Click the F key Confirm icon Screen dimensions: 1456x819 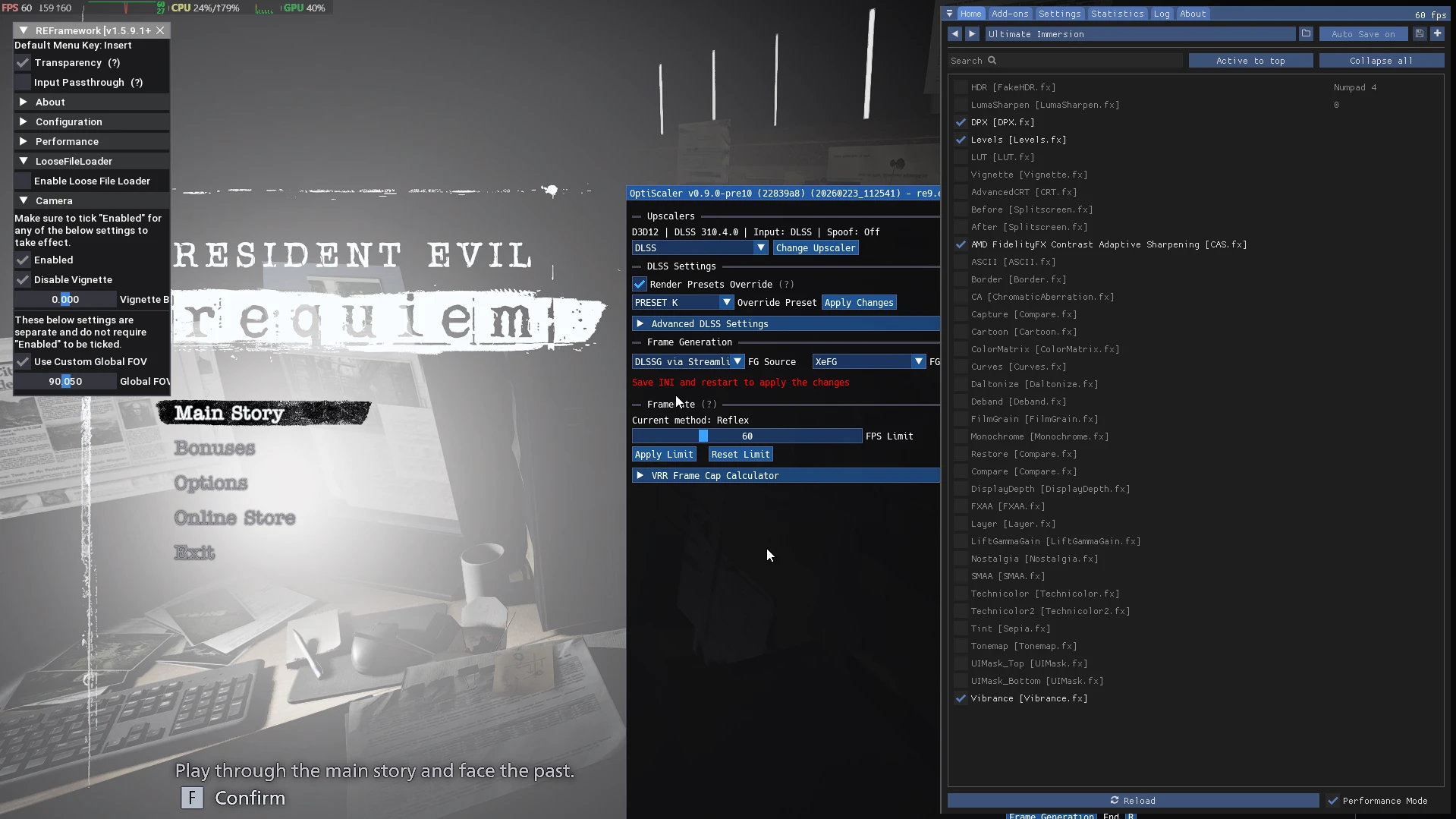192,798
